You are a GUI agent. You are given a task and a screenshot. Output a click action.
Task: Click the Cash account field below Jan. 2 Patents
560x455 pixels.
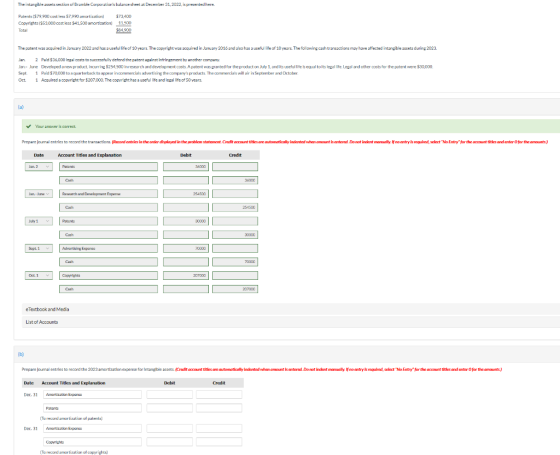coord(108,180)
